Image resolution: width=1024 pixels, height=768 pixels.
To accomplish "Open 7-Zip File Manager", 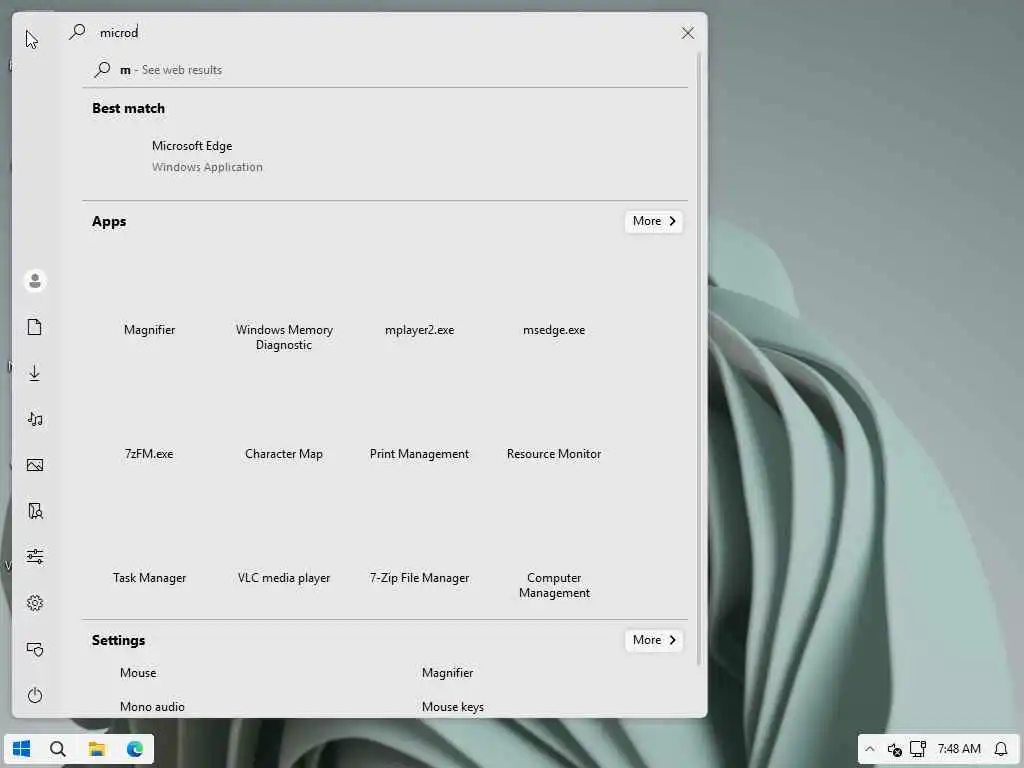I will [419, 549].
